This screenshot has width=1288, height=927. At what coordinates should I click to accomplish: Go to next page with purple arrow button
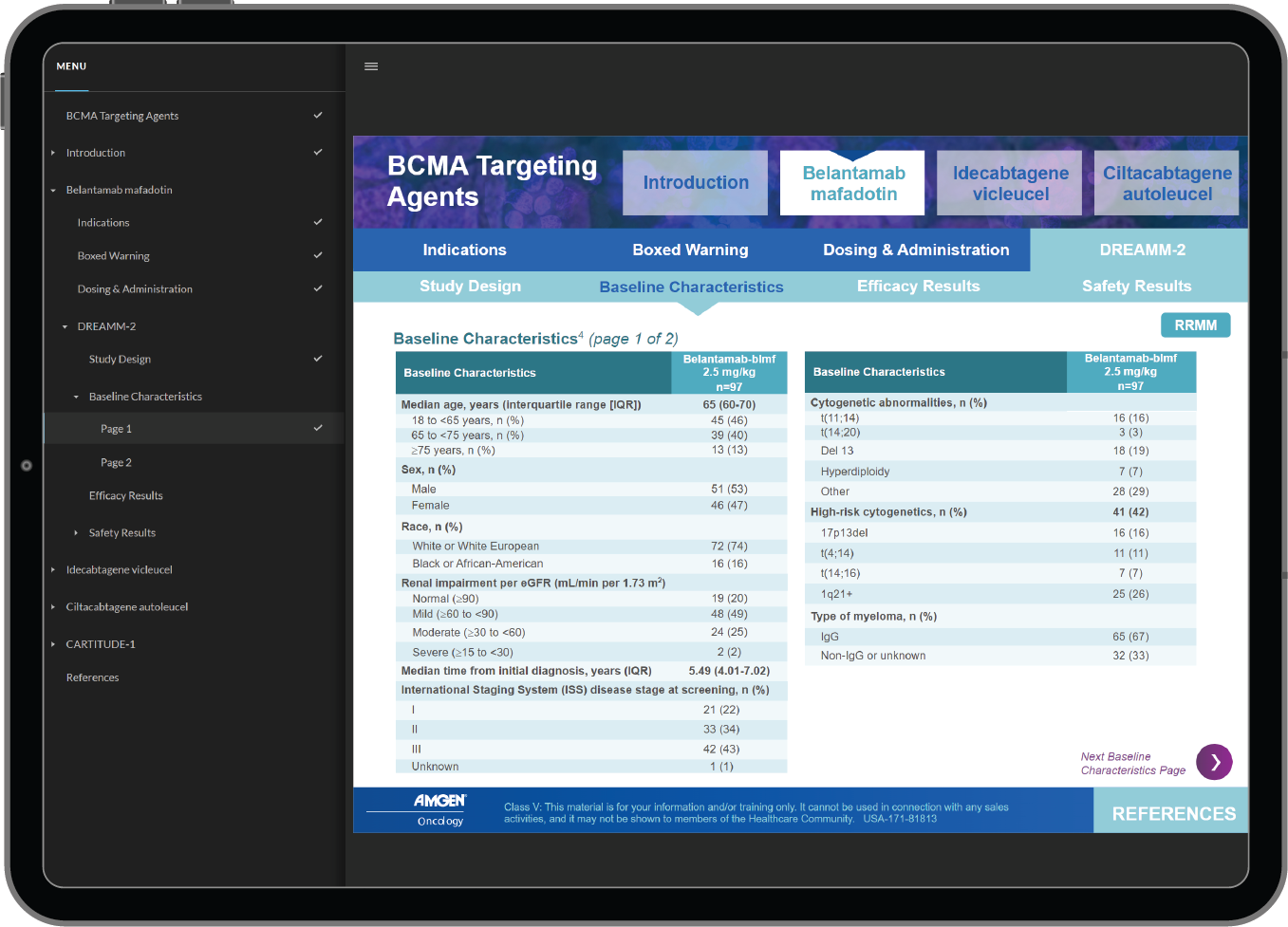coord(1214,762)
